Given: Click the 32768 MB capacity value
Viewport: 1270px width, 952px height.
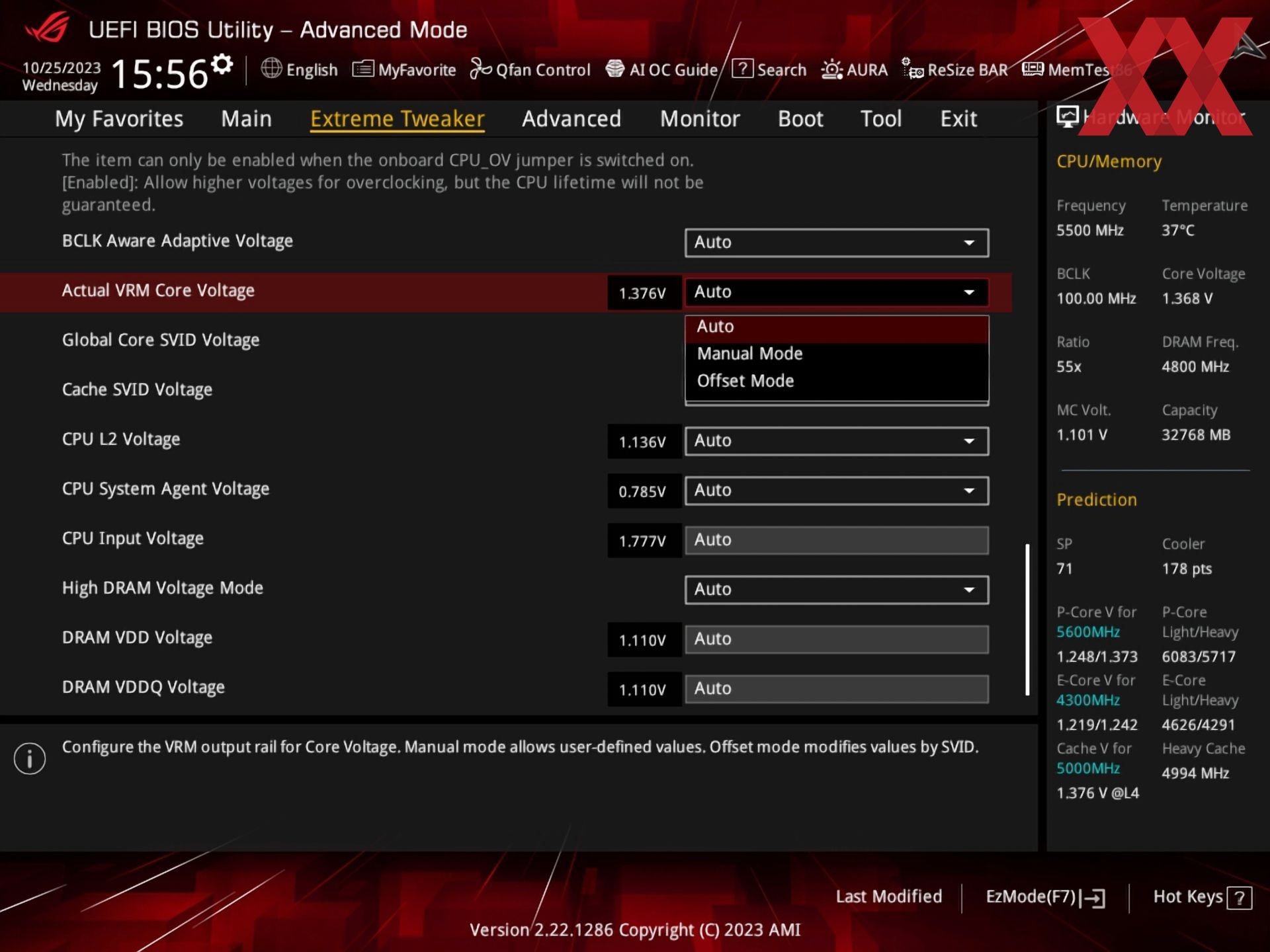Looking at the screenshot, I should click(x=1196, y=435).
